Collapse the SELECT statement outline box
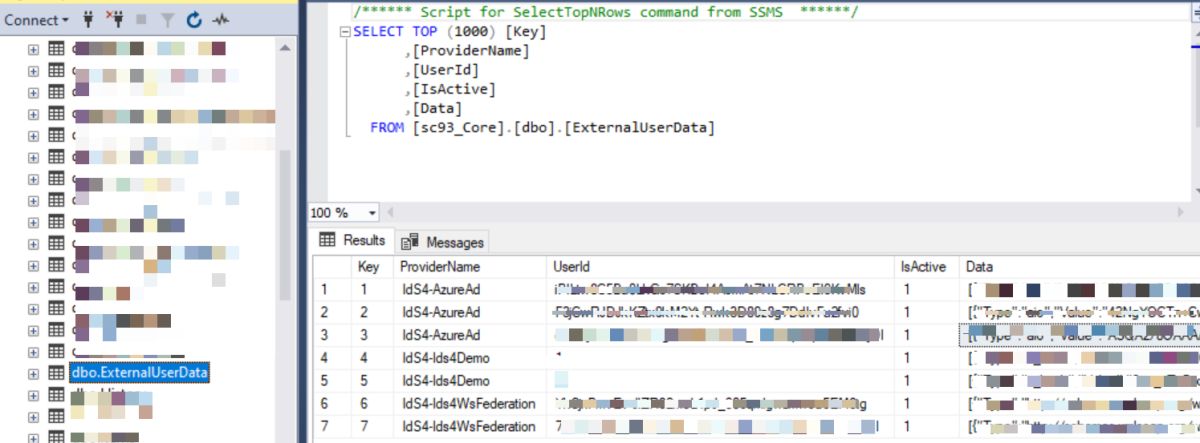Image resolution: width=1200 pixels, height=443 pixels. coord(345,32)
